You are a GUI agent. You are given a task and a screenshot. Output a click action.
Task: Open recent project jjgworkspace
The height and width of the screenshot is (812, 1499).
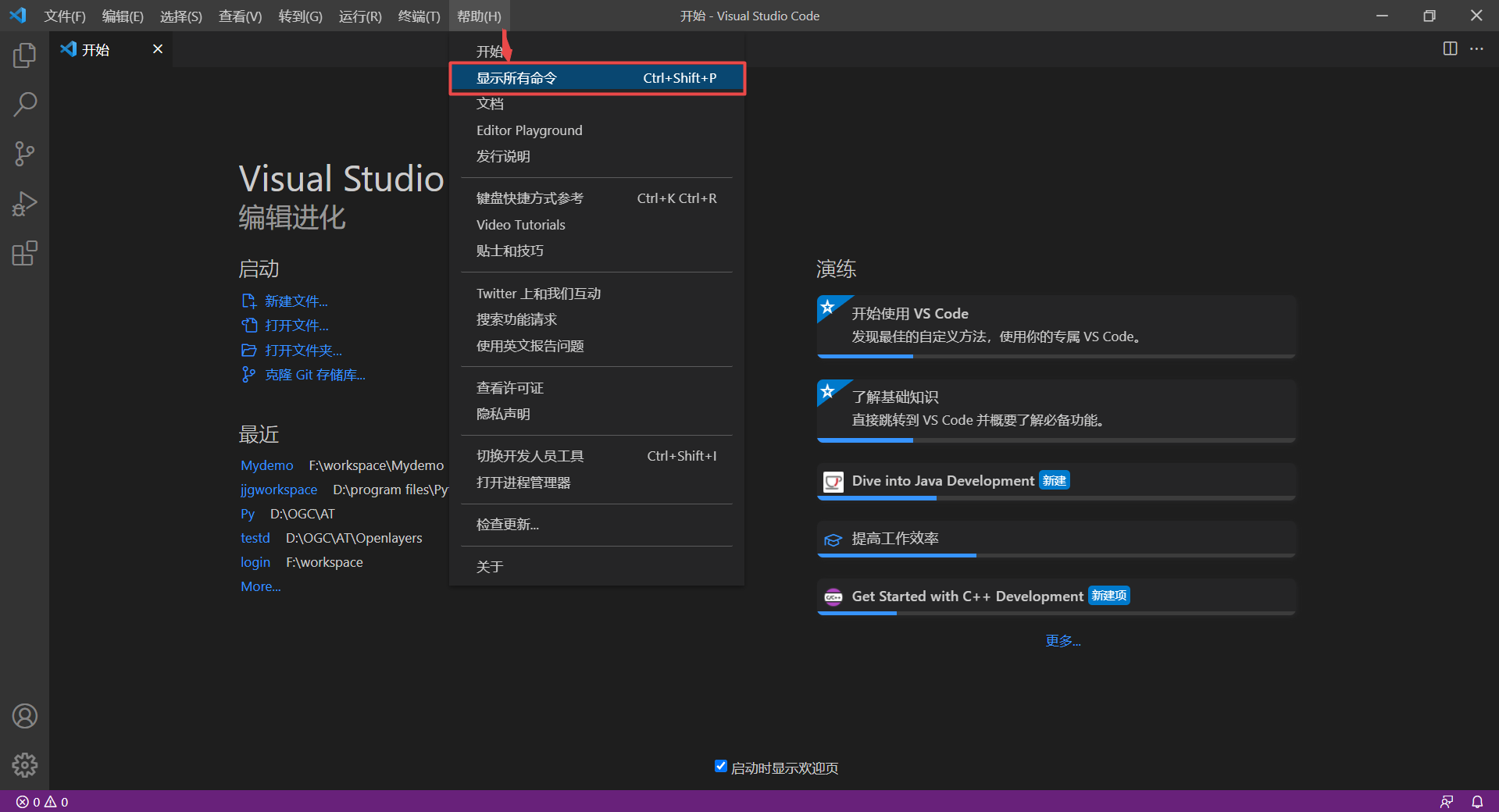[279, 490]
